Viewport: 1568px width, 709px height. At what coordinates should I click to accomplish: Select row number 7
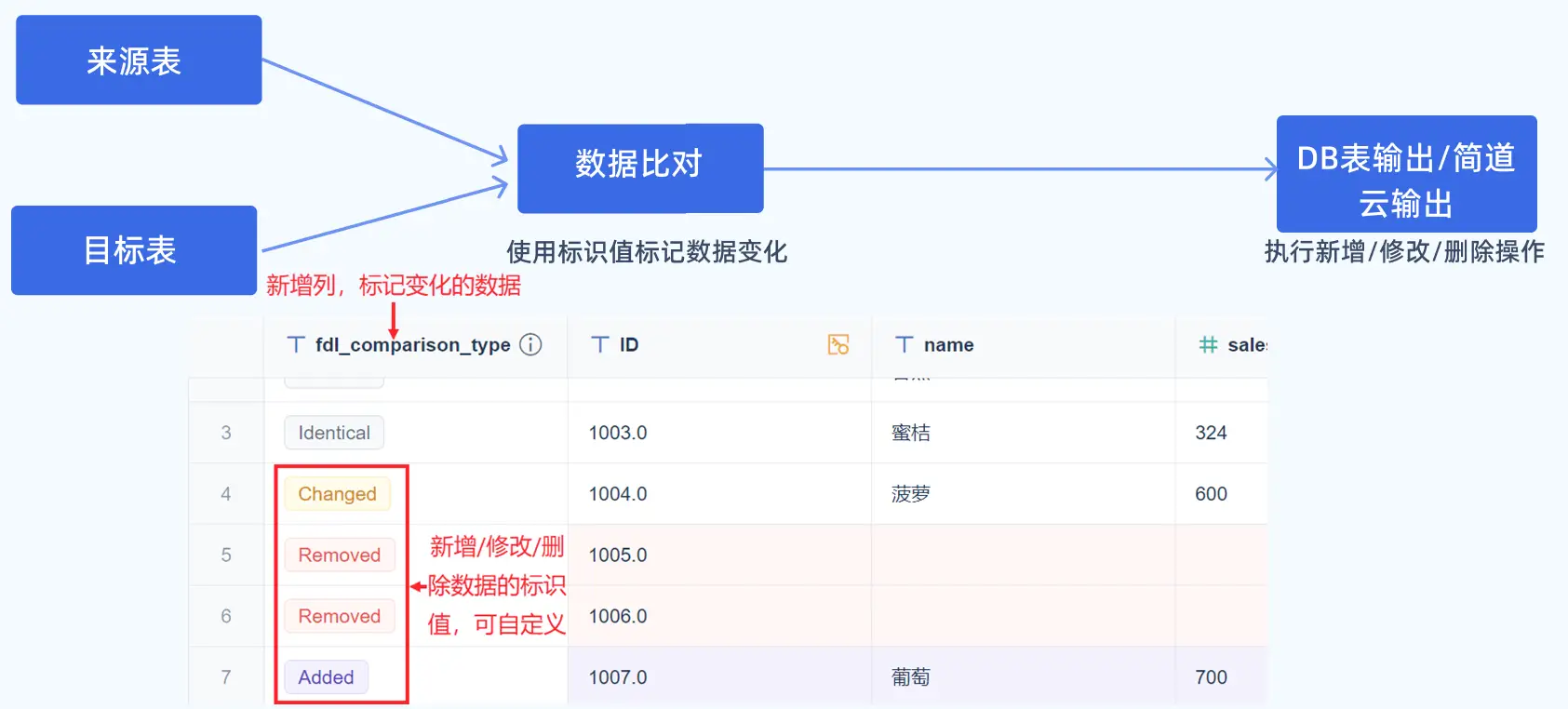coord(226,677)
